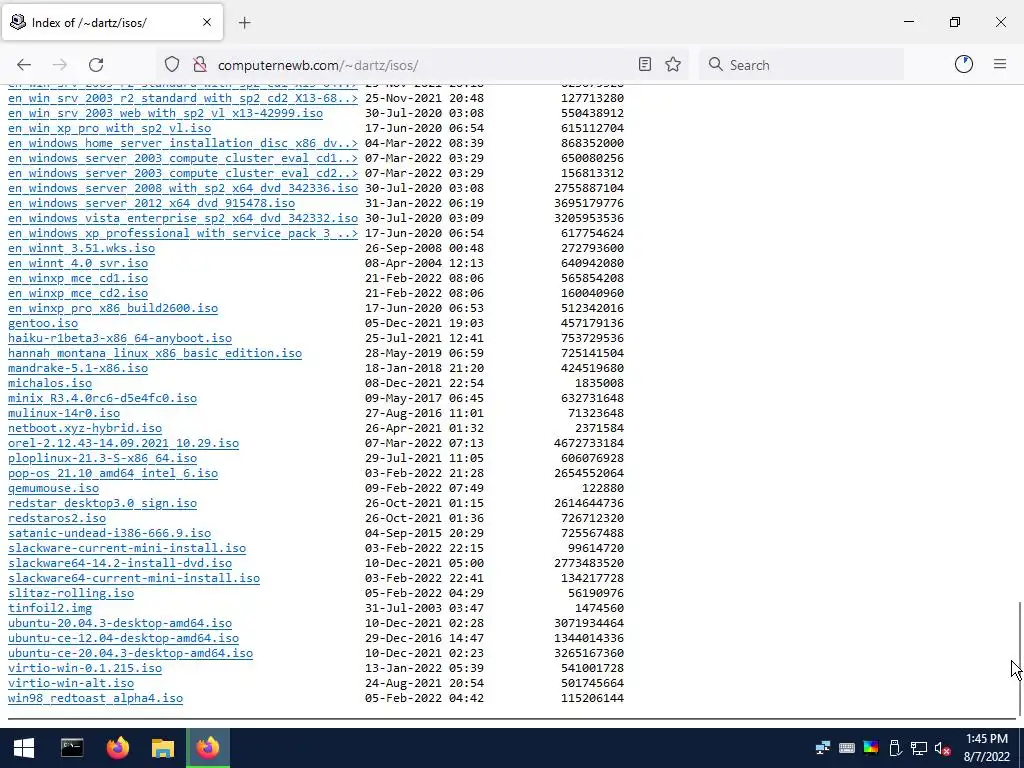Download win98_redtoast_alpha4.iso
Screen dimensions: 1024x768
95,699
